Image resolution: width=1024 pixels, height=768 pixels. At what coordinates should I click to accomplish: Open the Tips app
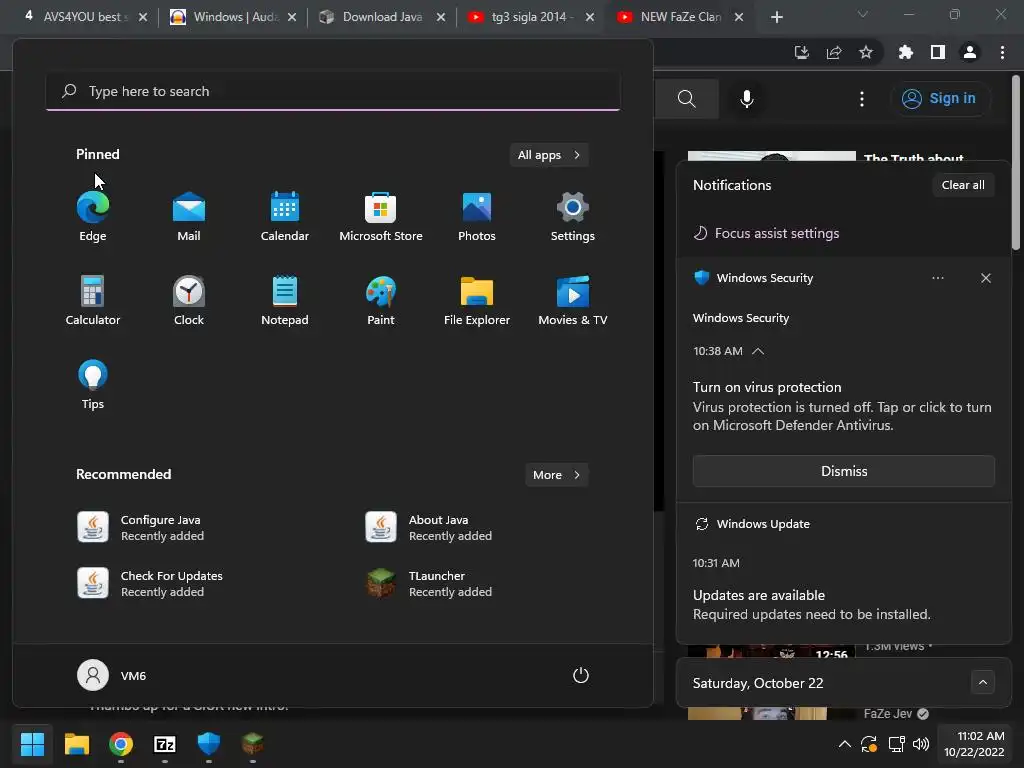[x=93, y=385]
